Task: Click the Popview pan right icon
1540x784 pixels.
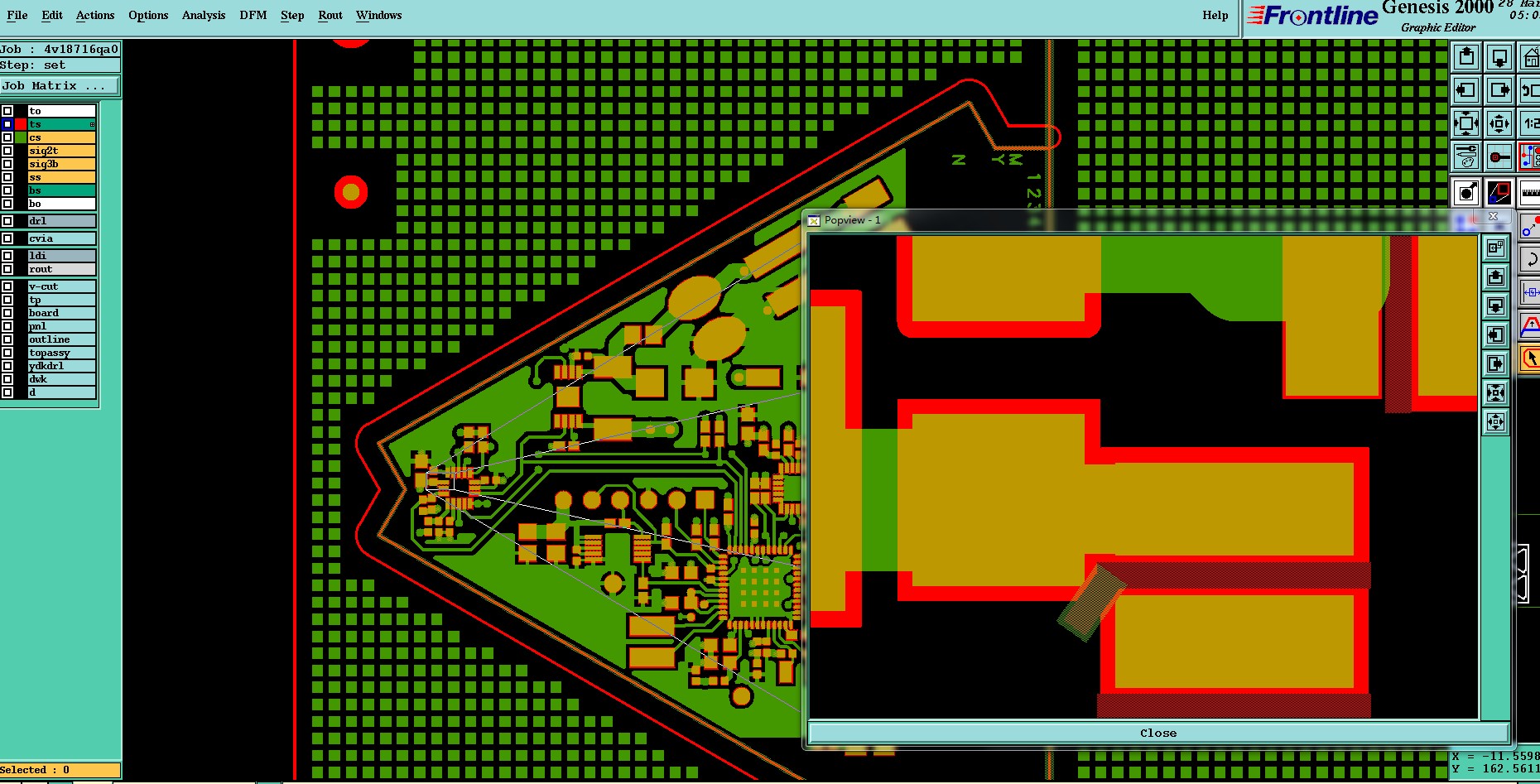Action: pos(1495,363)
